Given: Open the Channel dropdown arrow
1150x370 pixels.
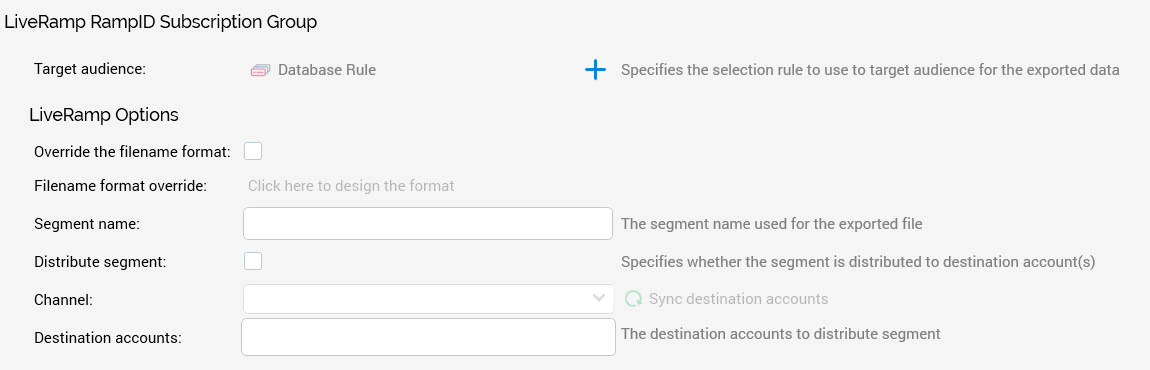Looking at the screenshot, I should point(598,298).
